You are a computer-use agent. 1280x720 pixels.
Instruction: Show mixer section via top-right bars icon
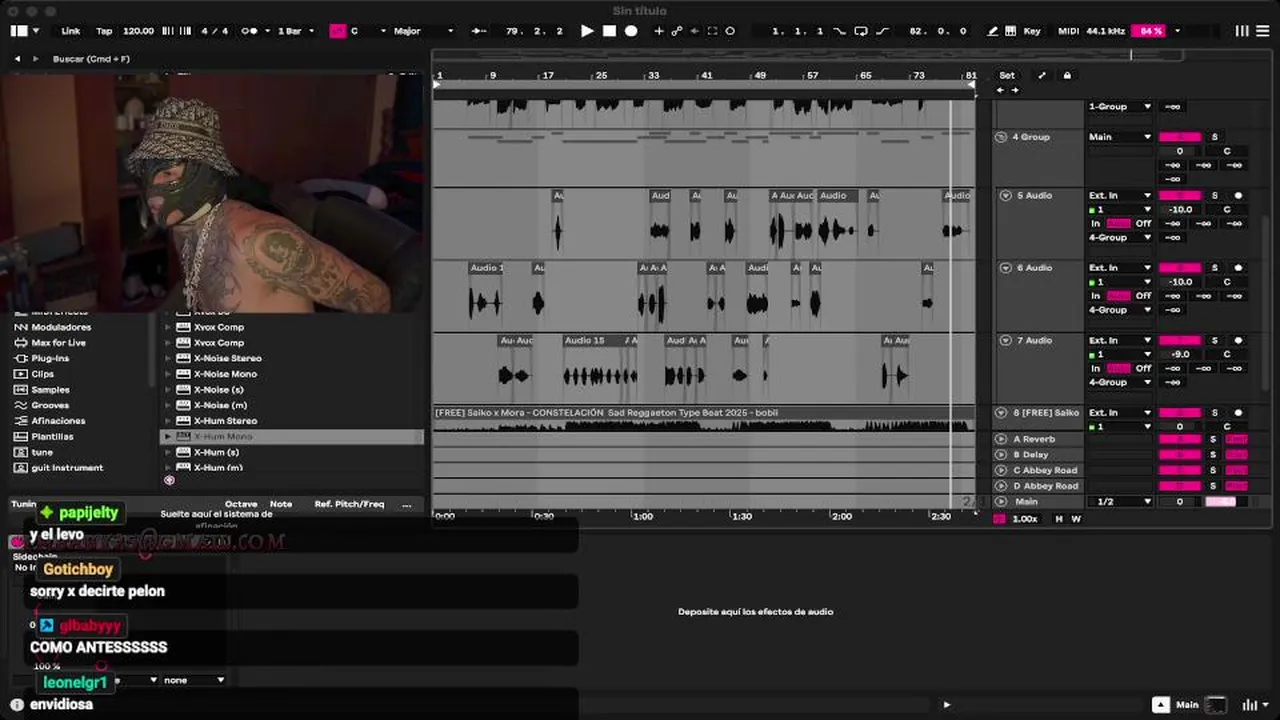(1242, 31)
